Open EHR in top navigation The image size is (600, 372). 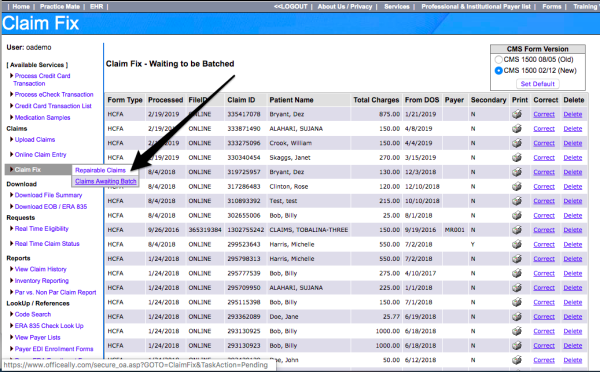pyautogui.click(x=96, y=7)
